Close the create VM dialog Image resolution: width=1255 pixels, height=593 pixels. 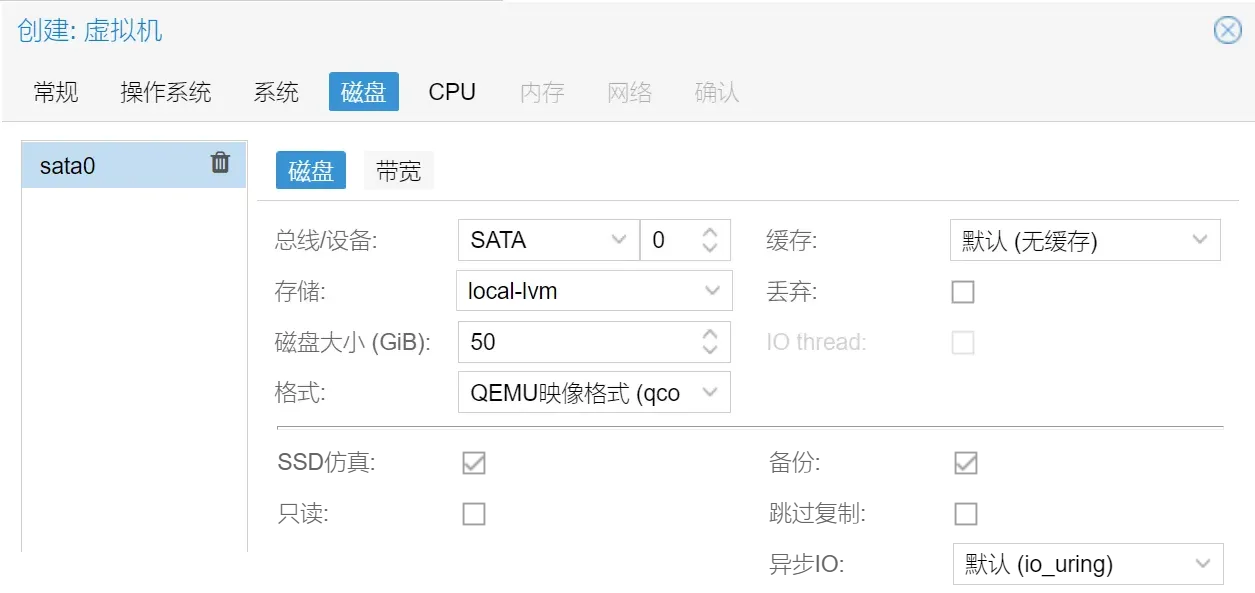tap(1228, 31)
